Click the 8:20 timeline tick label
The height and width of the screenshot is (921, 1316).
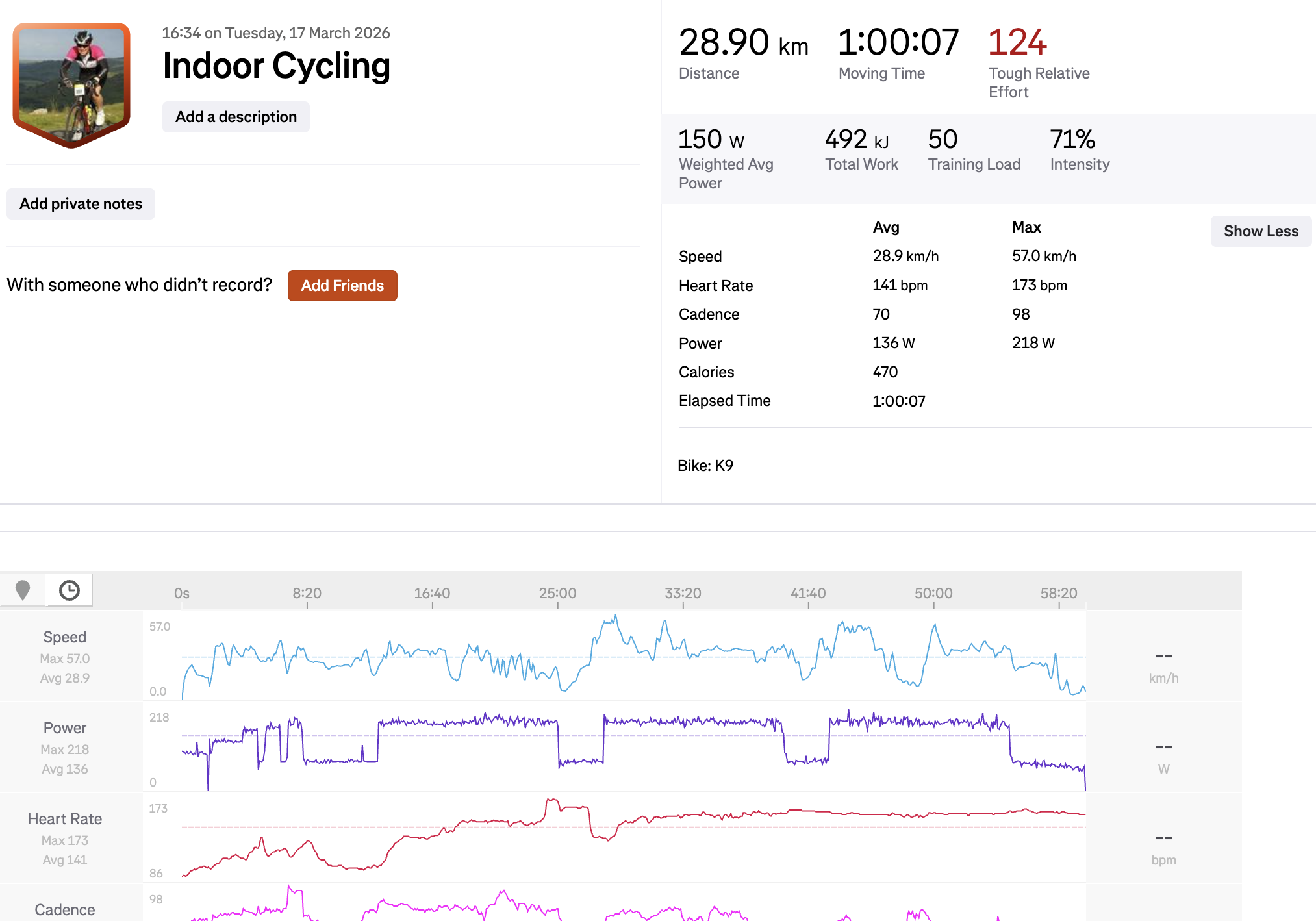(x=307, y=593)
